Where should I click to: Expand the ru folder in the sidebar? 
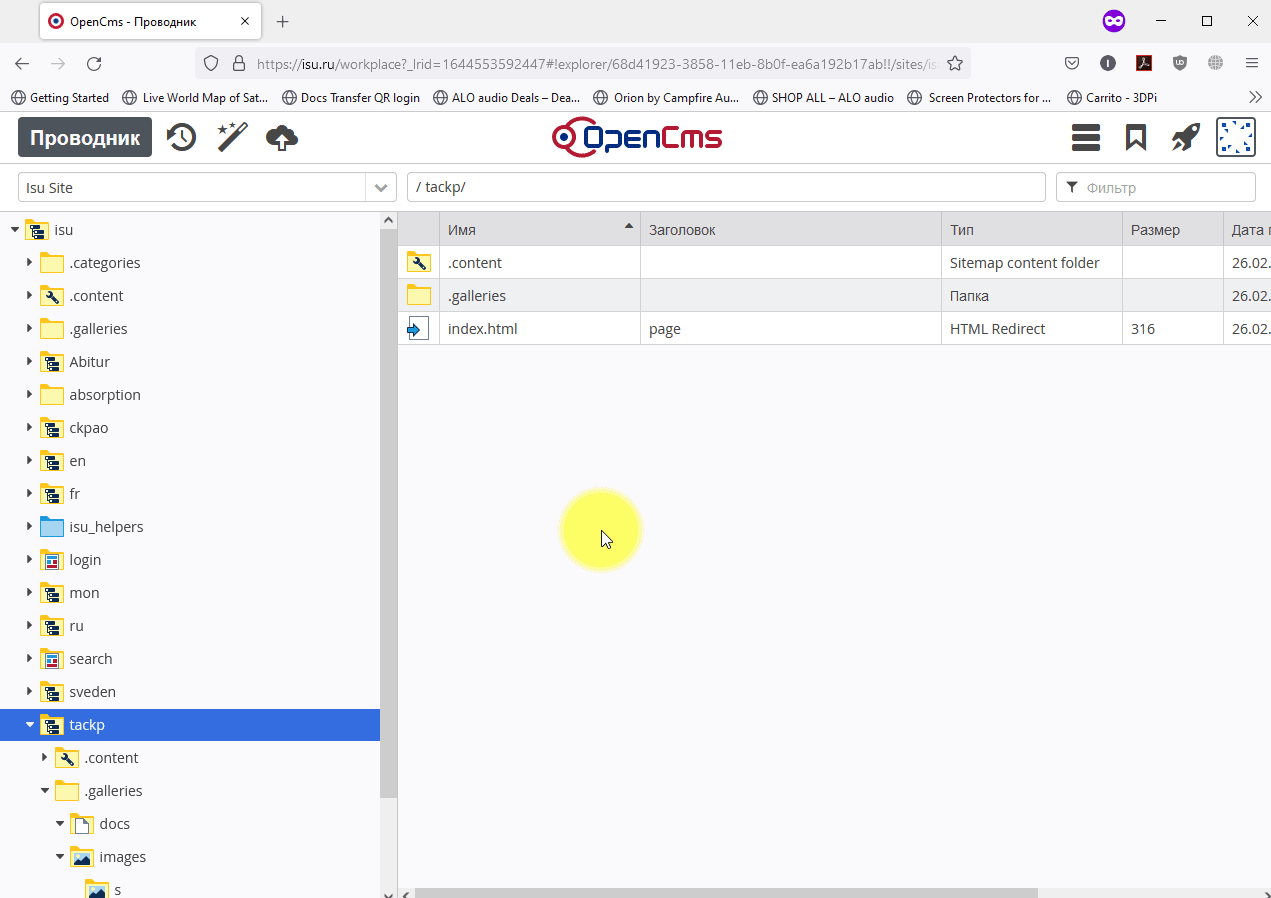click(x=30, y=625)
